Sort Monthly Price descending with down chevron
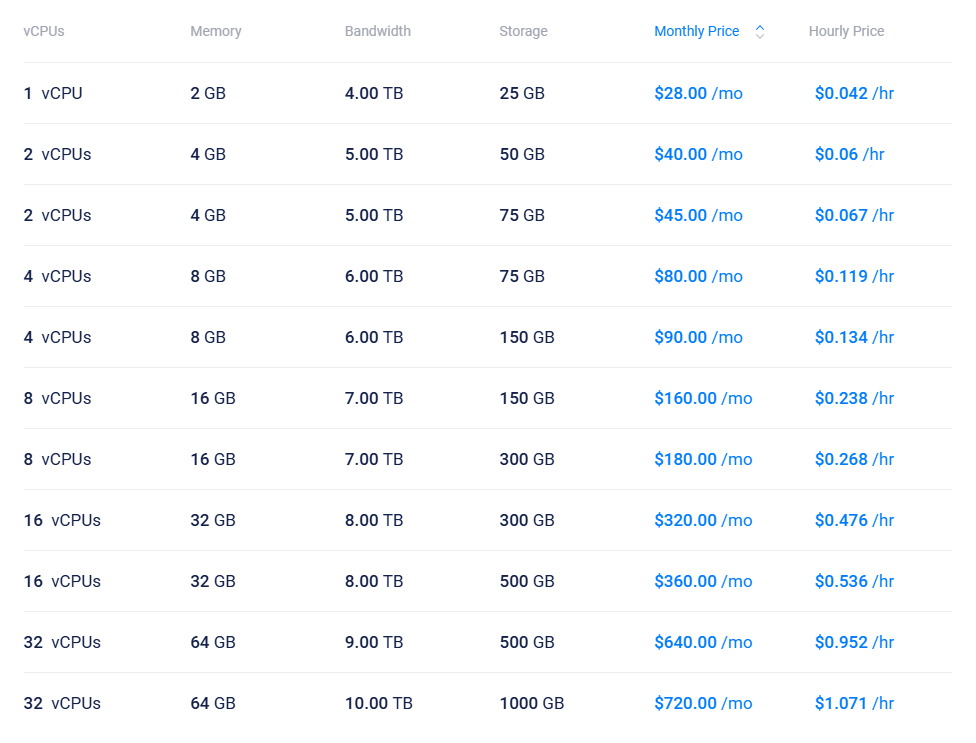The image size is (976, 743). tap(760, 36)
